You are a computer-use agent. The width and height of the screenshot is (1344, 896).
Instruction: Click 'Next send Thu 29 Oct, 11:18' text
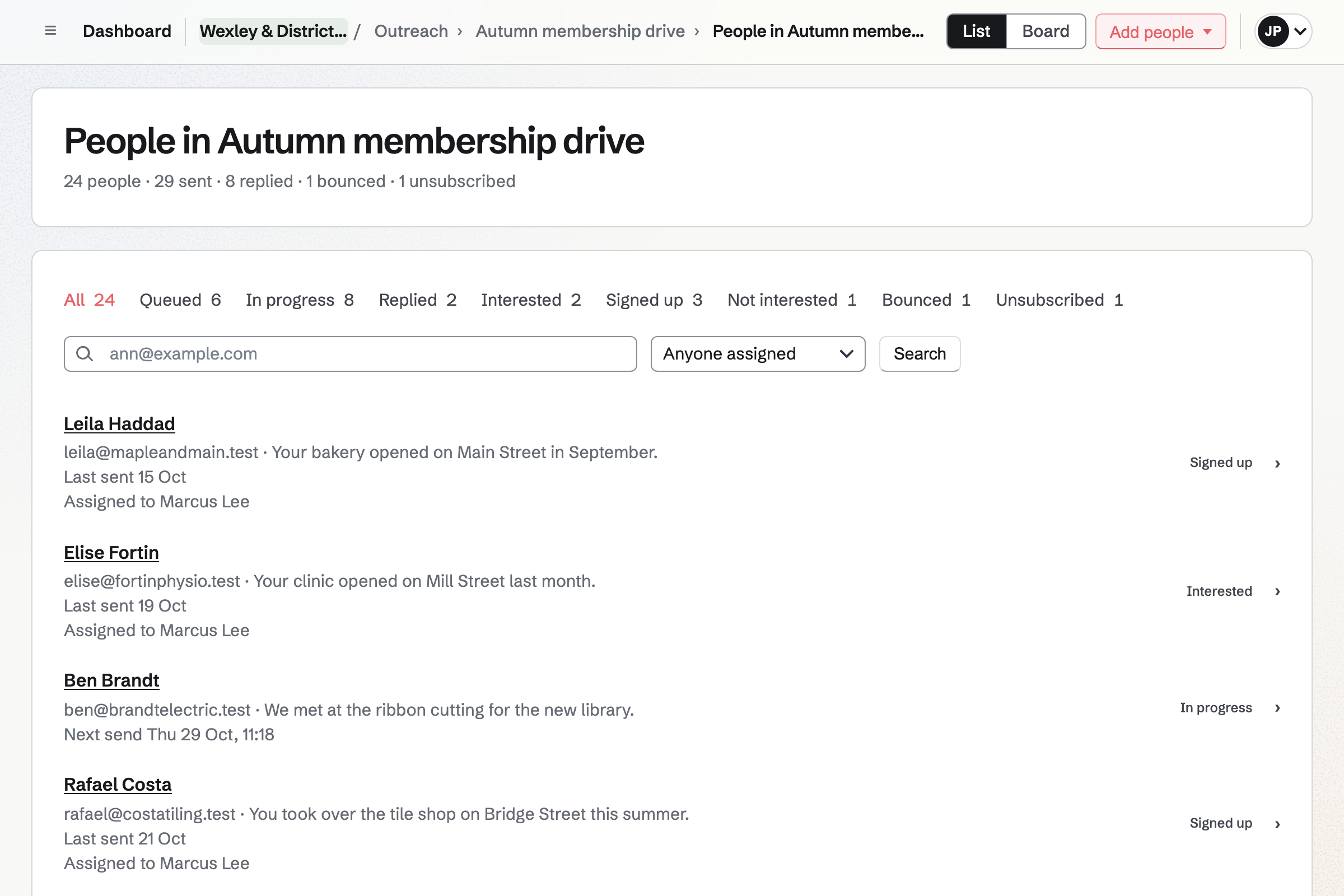(169, 734)
